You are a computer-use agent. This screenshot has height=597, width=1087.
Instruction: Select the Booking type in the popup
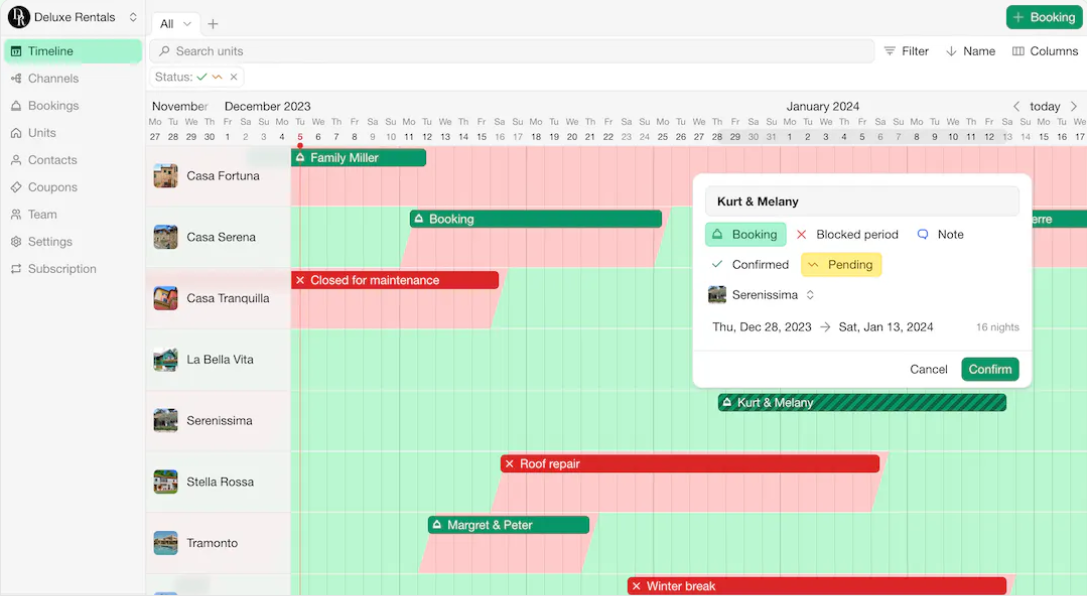click(745, 234)
